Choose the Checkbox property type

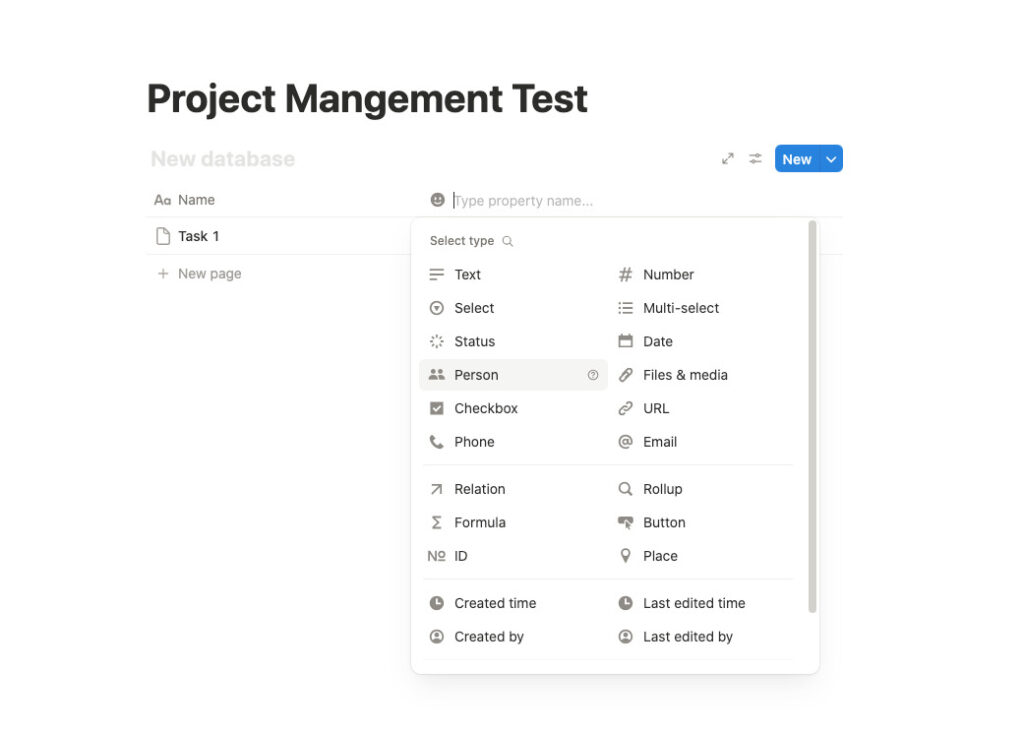point(486,408)
